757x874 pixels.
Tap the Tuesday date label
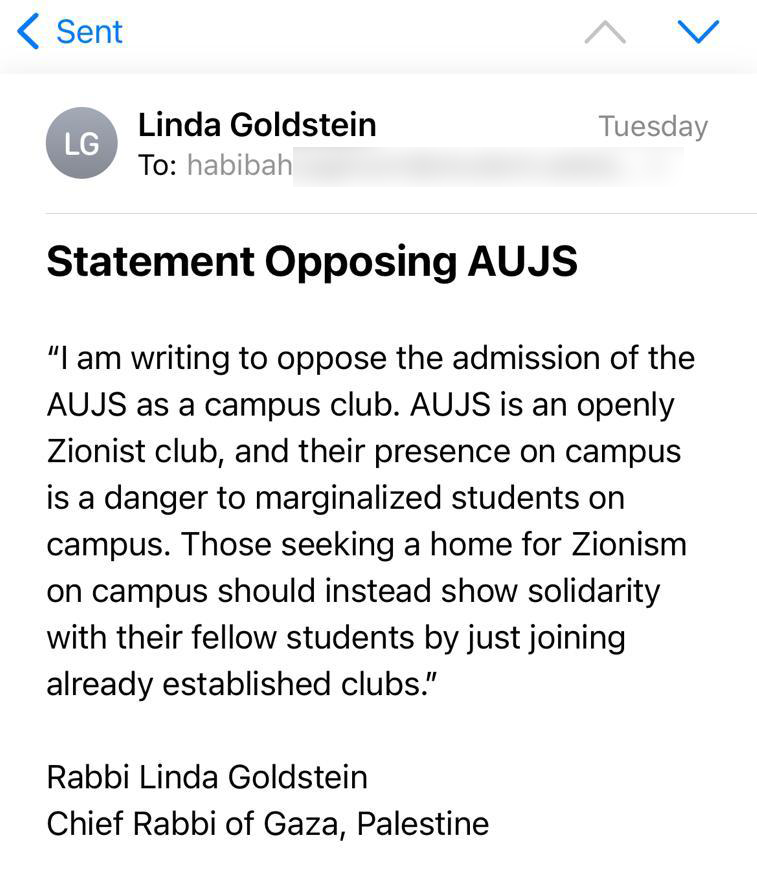coord(653,127)
